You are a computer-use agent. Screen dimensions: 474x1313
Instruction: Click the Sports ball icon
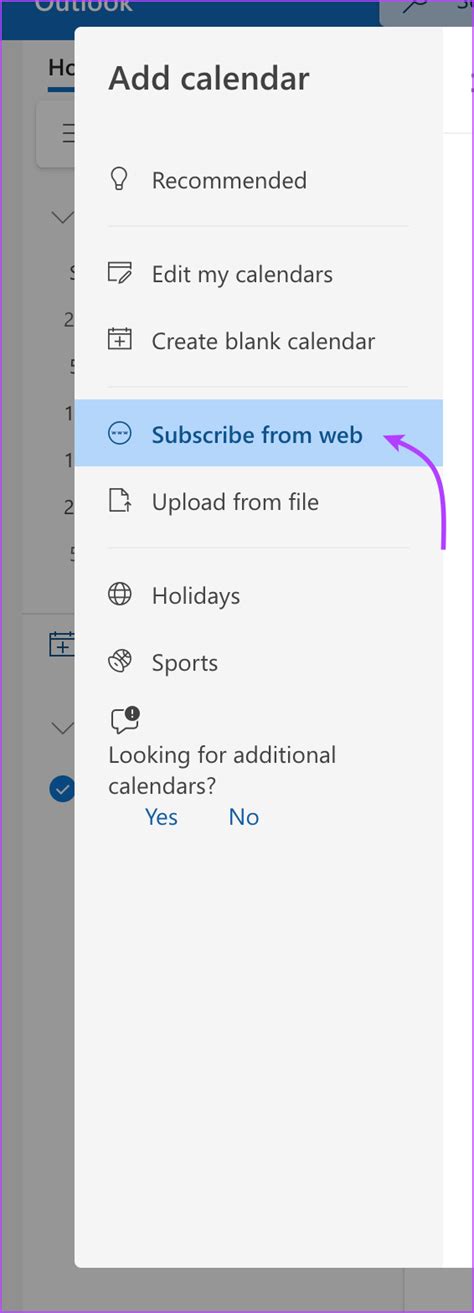point(119,662)
